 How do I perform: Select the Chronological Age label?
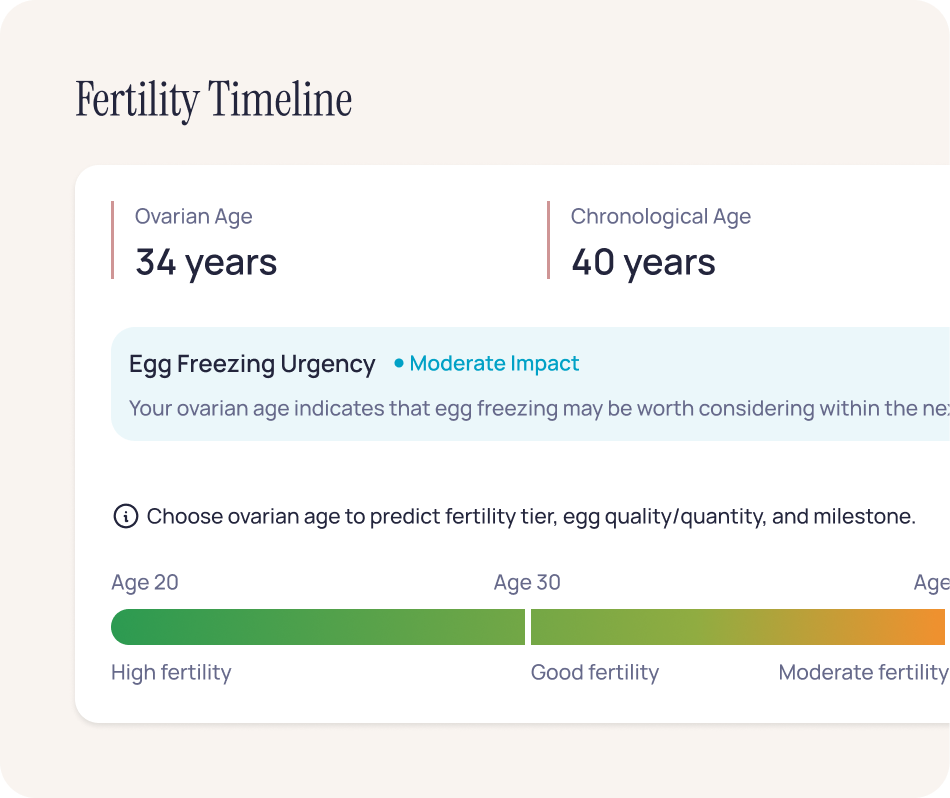(x=660, y=217)
